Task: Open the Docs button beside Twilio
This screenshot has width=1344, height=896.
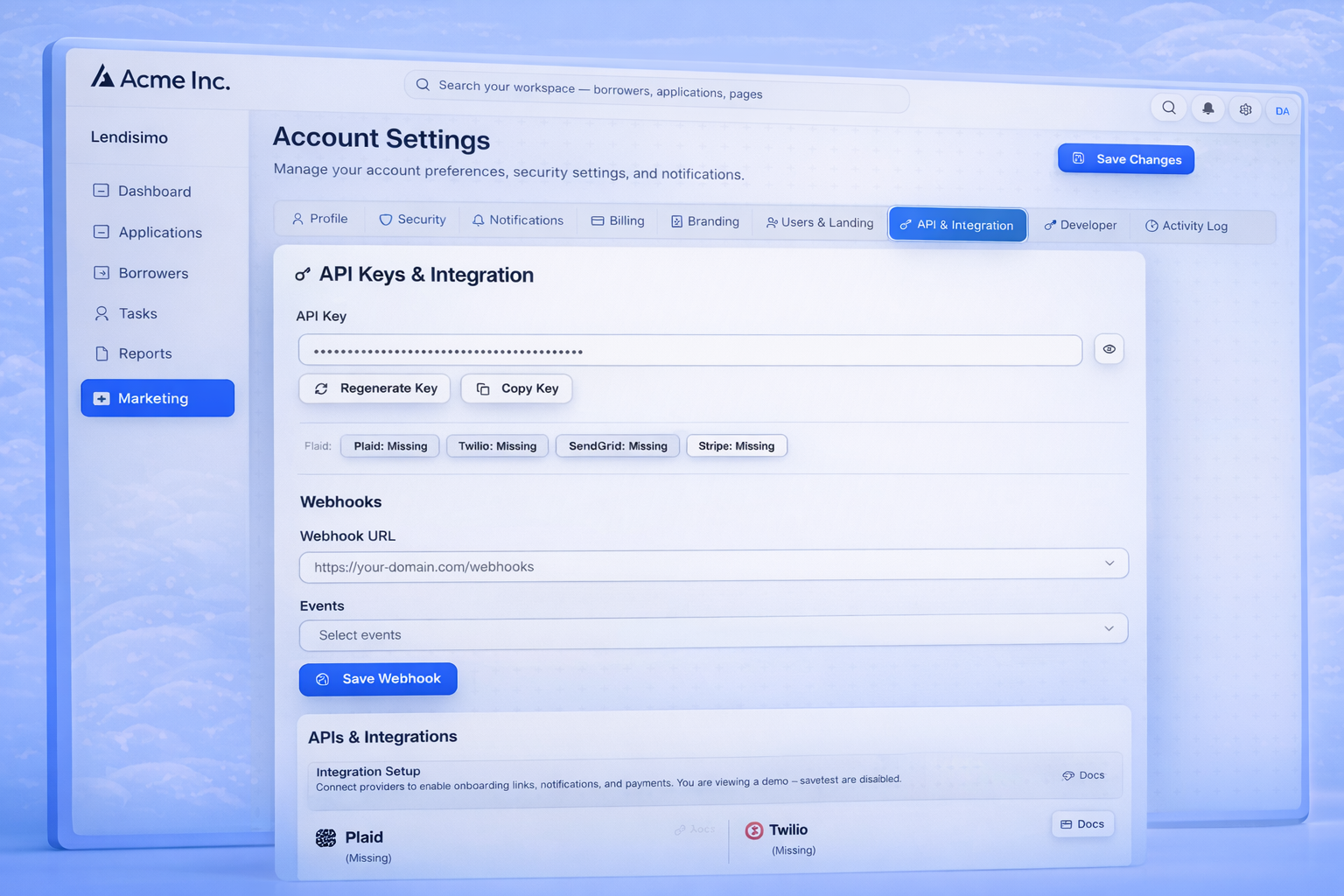Action: point(1082,824)
